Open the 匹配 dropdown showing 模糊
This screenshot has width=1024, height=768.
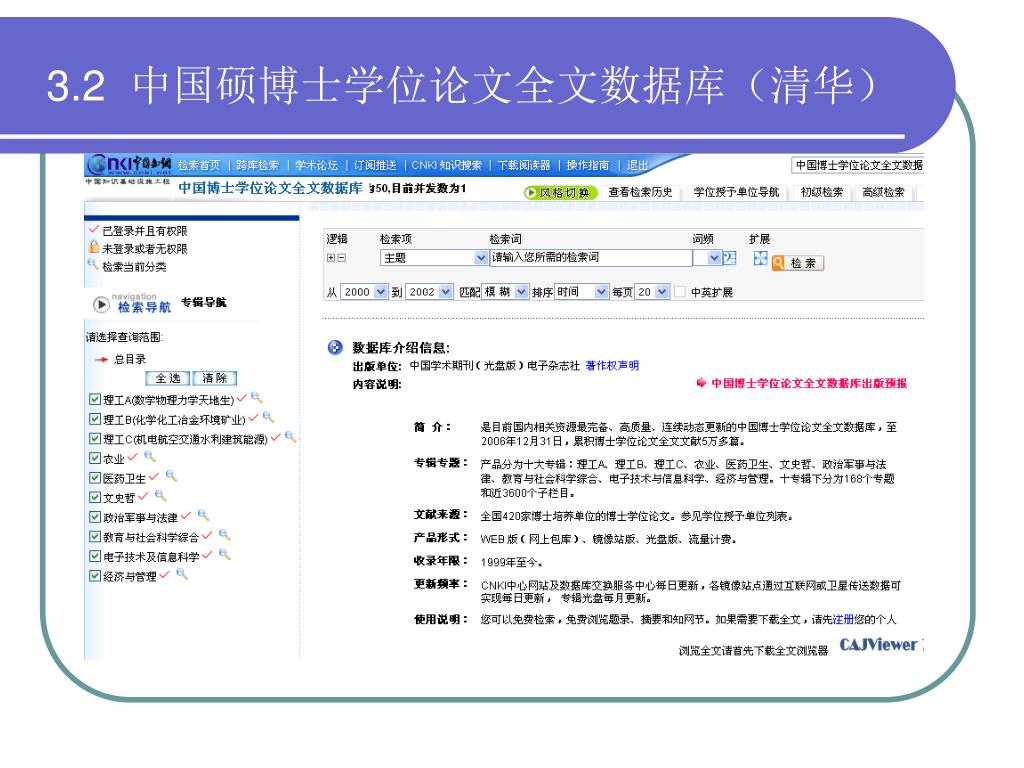point(505,292)
